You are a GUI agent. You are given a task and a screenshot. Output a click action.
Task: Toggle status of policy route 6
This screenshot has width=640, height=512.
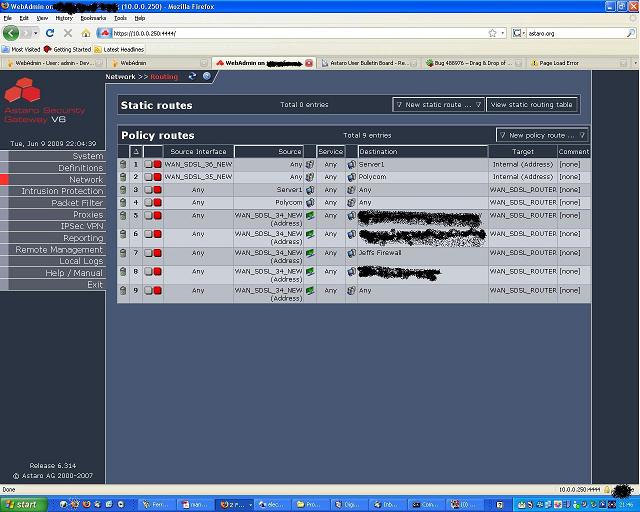153,234
